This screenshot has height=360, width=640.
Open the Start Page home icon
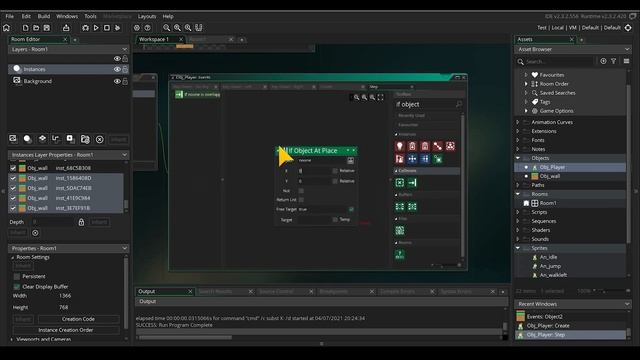tap(7, 28)
